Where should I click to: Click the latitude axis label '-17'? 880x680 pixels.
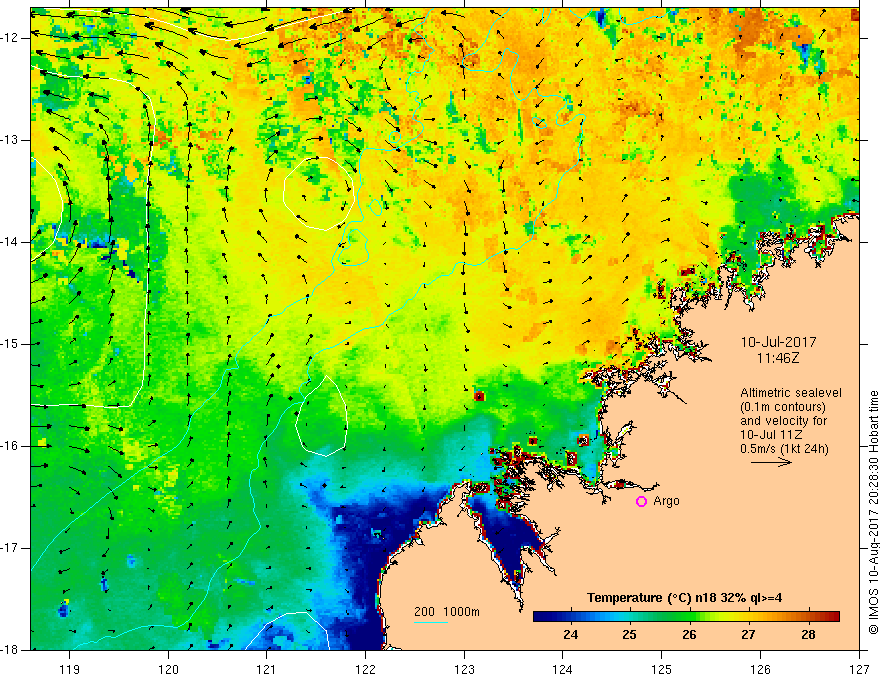[x=12, y=548]
